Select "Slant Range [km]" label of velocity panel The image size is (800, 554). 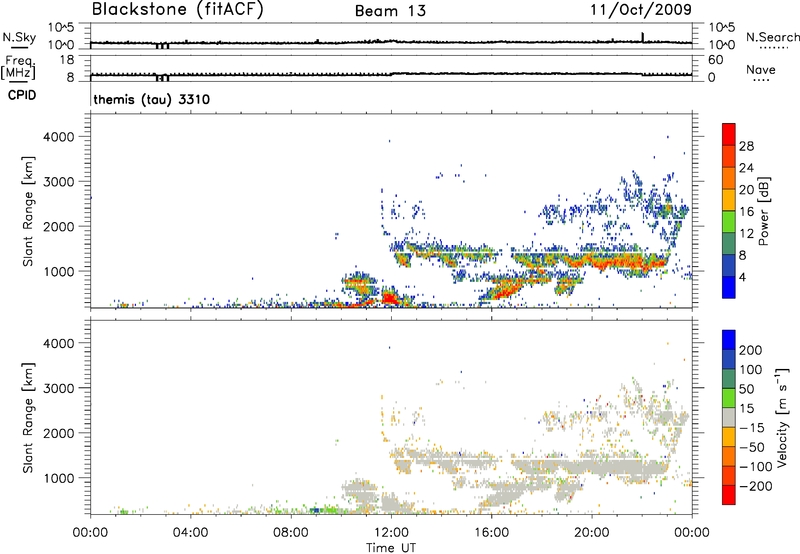pyautogui.click(x=28, y=418)
